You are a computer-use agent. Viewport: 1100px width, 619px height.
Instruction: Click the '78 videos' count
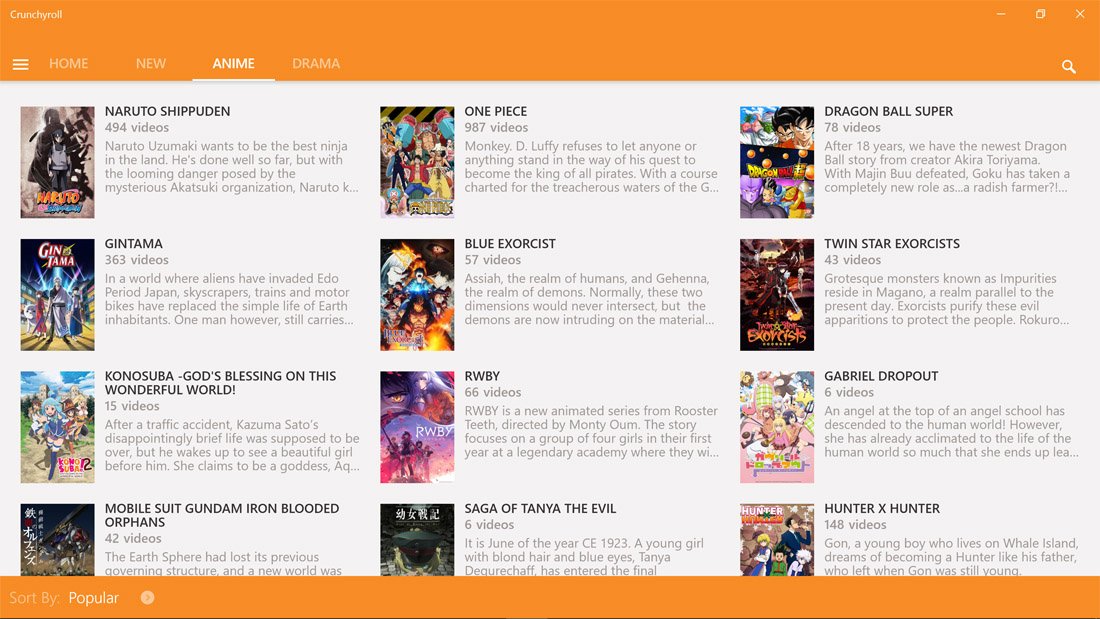coord(852,128)
